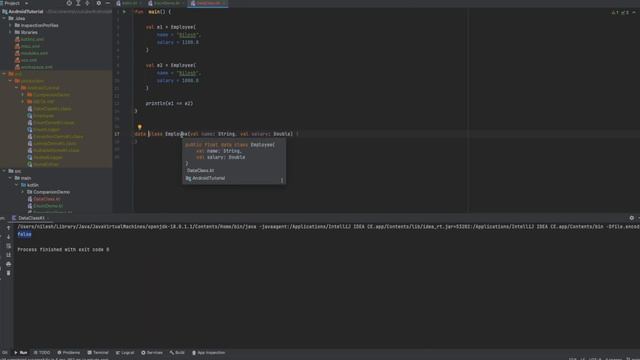640x360 pixels.
Task: Click AndroidTutorial module in documentation popup
Action: coord(205,178)
